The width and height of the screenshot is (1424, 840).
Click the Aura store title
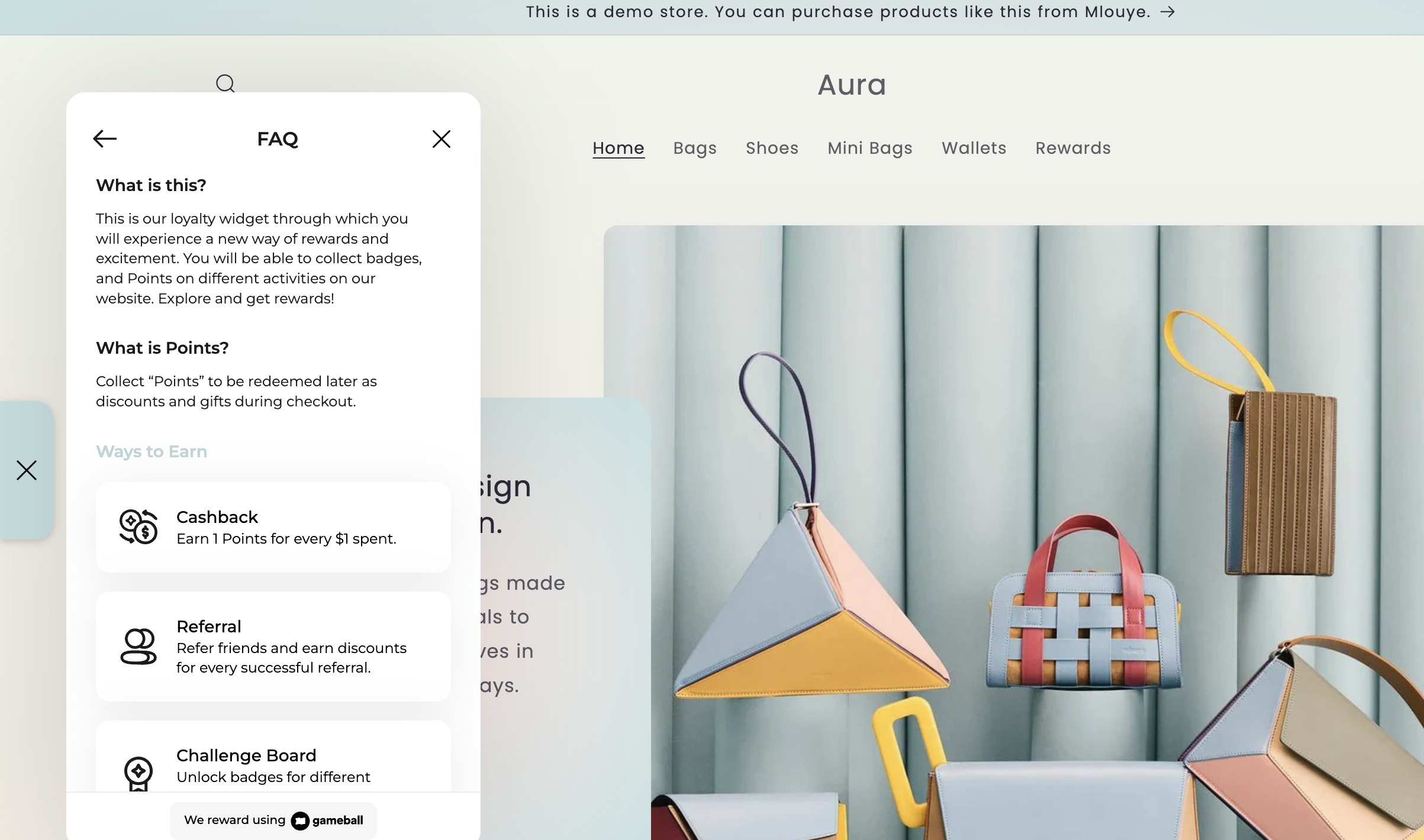coord(852,85)
